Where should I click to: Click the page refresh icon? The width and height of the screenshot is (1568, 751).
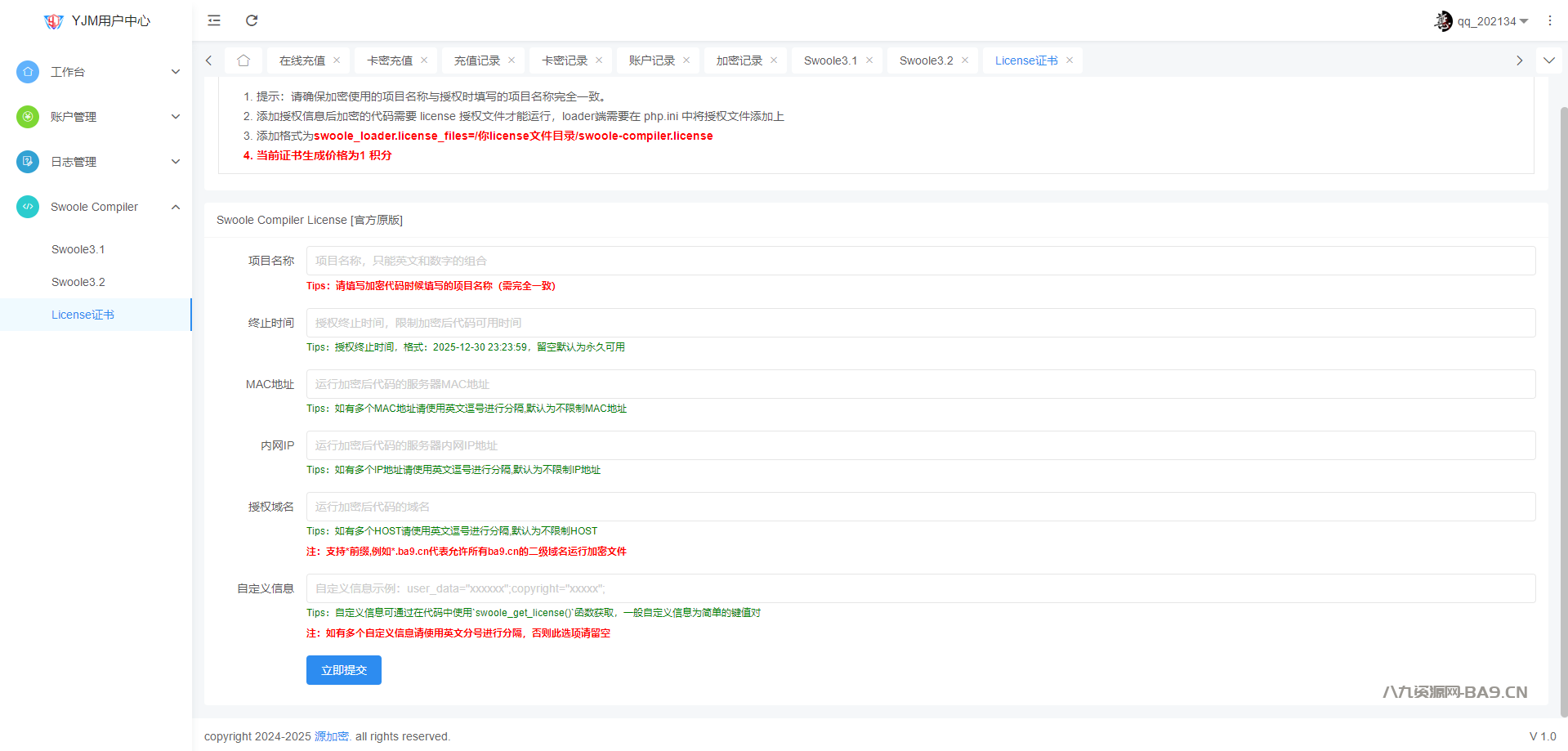pos(252,20)
